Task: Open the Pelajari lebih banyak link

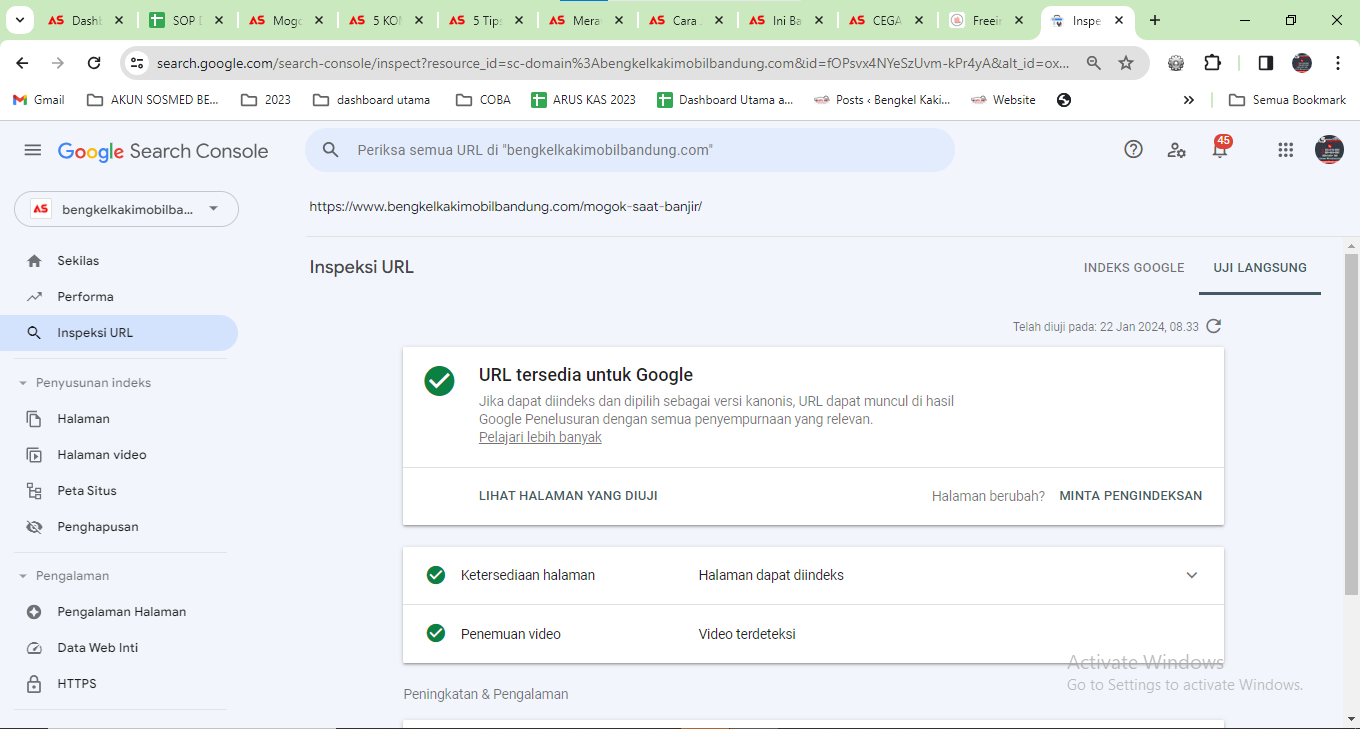Action: tap(540, 437)
